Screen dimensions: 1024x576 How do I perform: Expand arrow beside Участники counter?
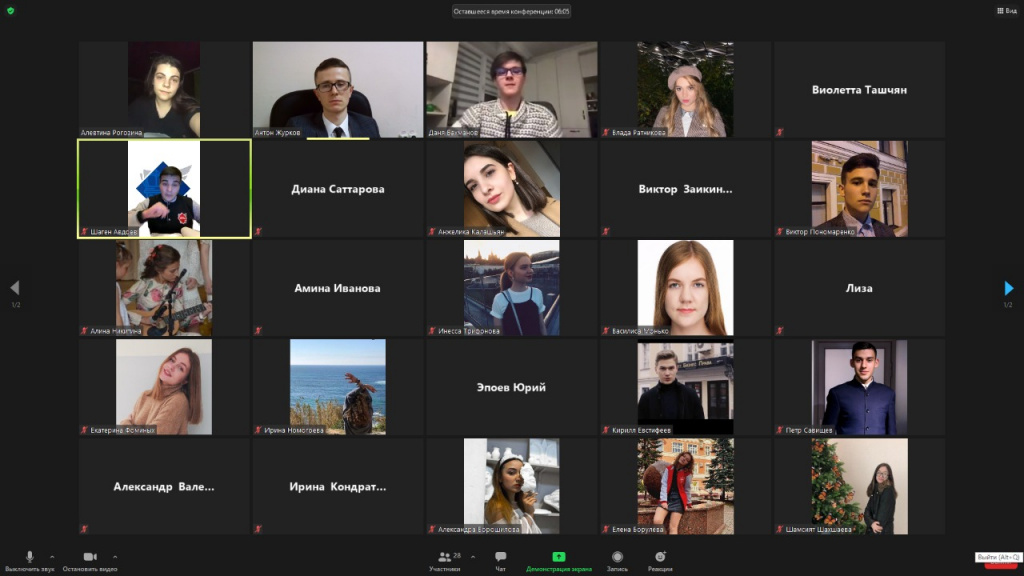[473, 557]
